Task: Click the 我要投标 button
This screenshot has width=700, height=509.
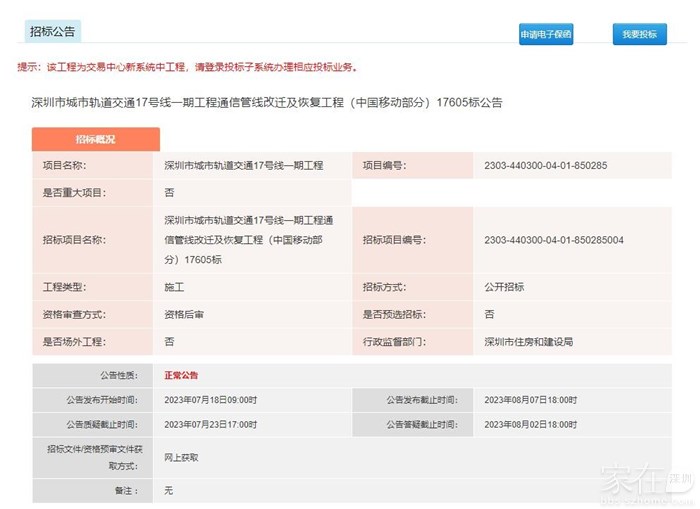Action: (639, 34)
